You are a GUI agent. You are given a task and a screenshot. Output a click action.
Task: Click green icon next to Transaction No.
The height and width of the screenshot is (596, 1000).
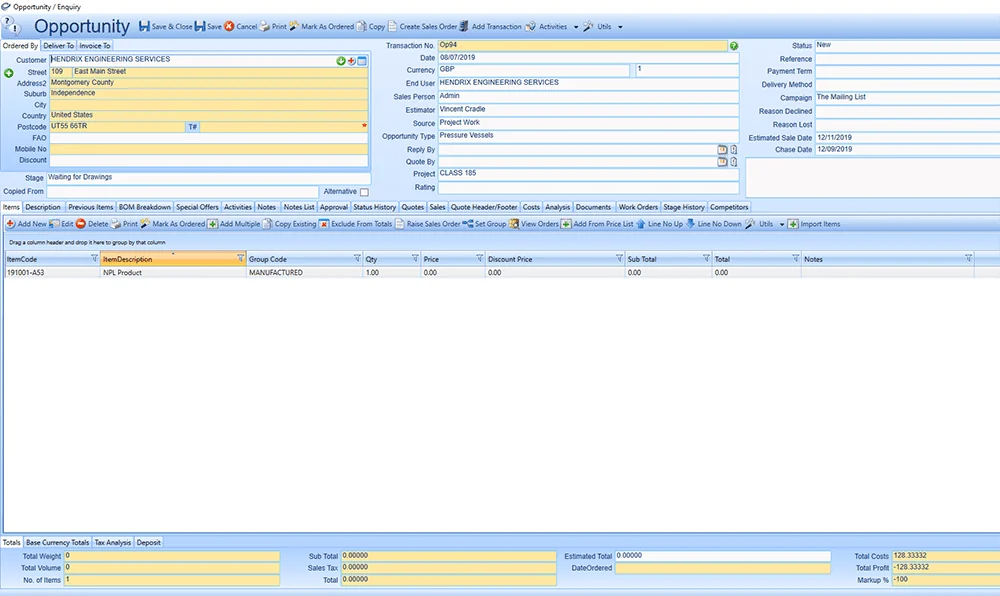734,46
